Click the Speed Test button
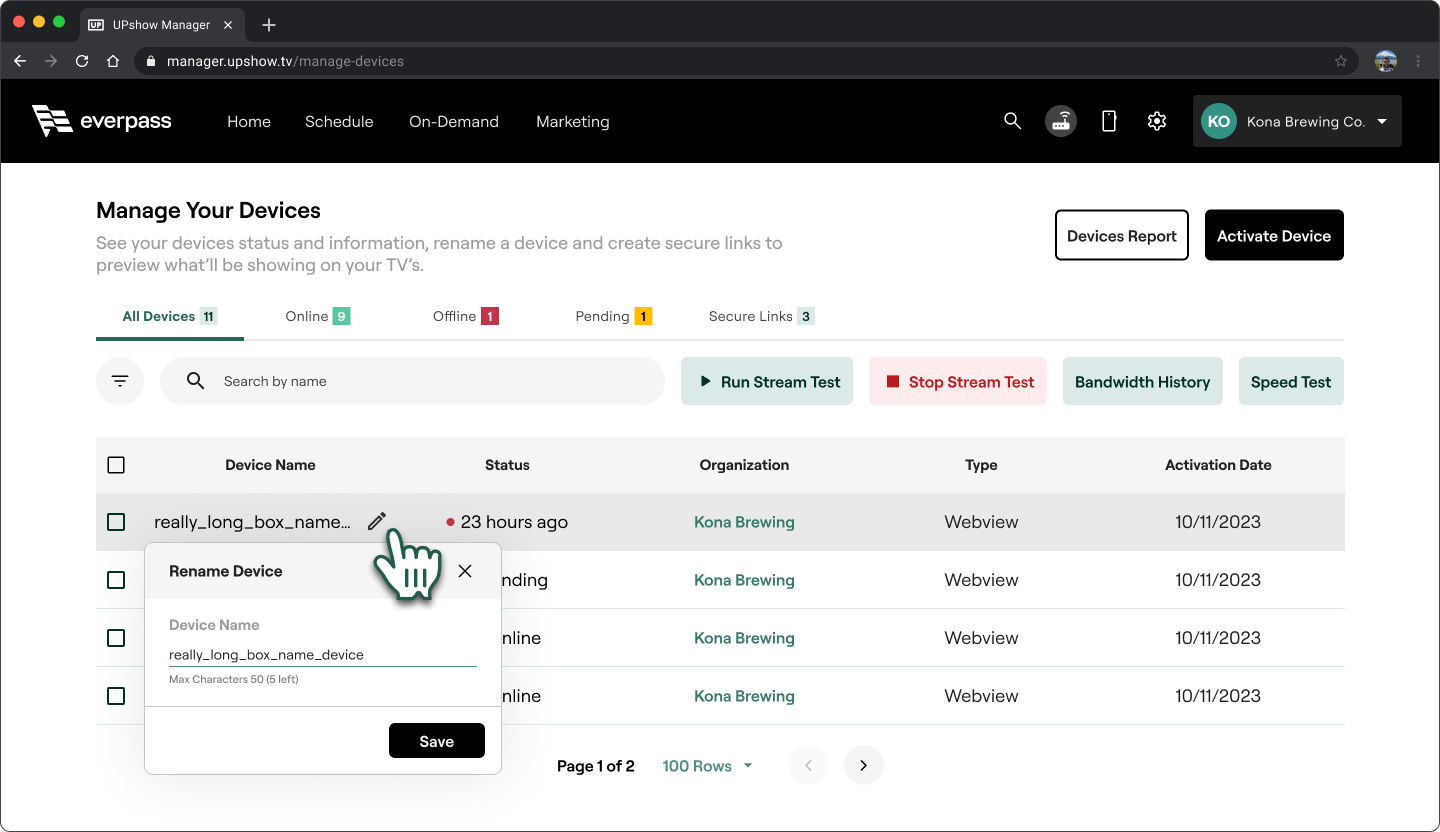Viewport: 1440px width, 832px height. click(x=1291, y=381)
